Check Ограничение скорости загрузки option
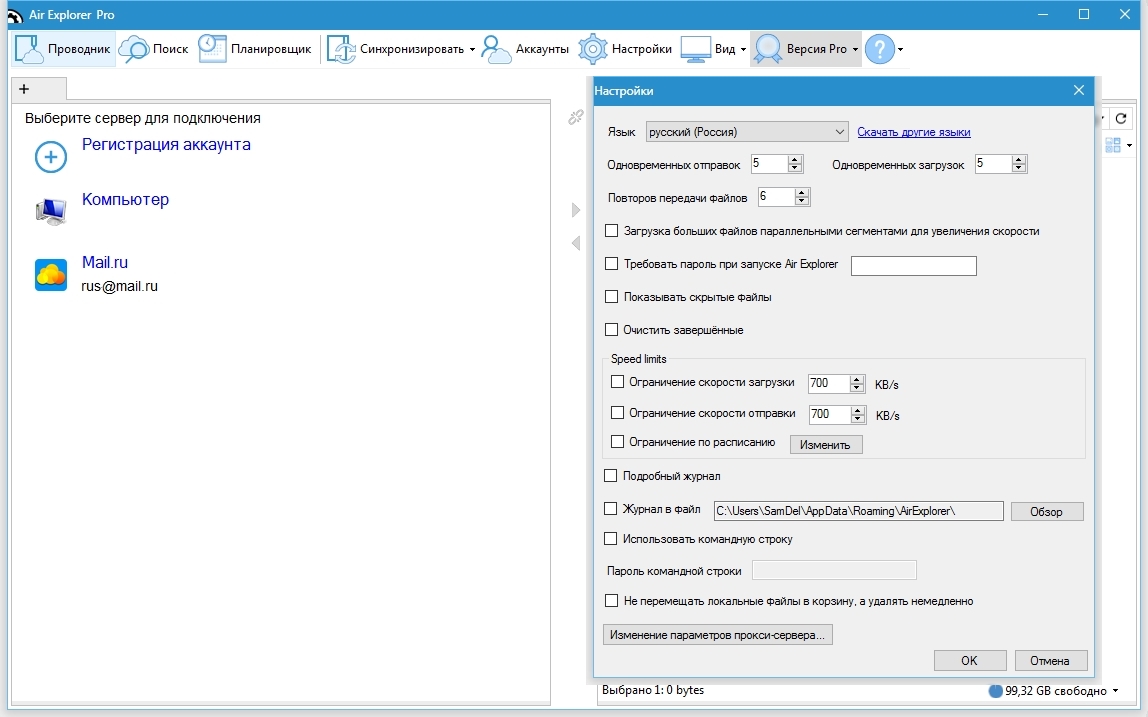The image size is (1148, 717). [x=617, y=382]
